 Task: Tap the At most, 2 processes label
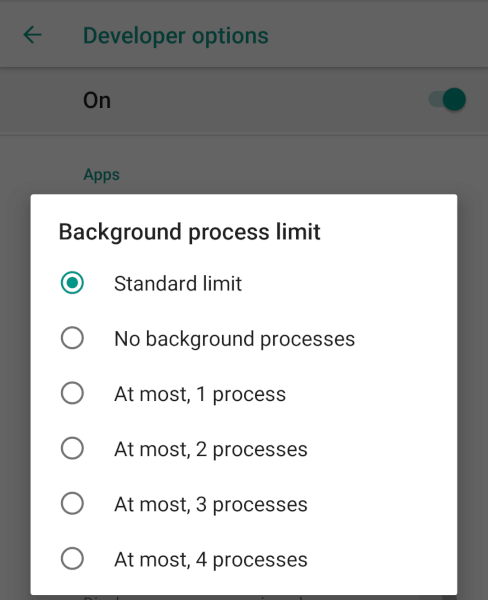pyautogui.click(x=211, y=449)
